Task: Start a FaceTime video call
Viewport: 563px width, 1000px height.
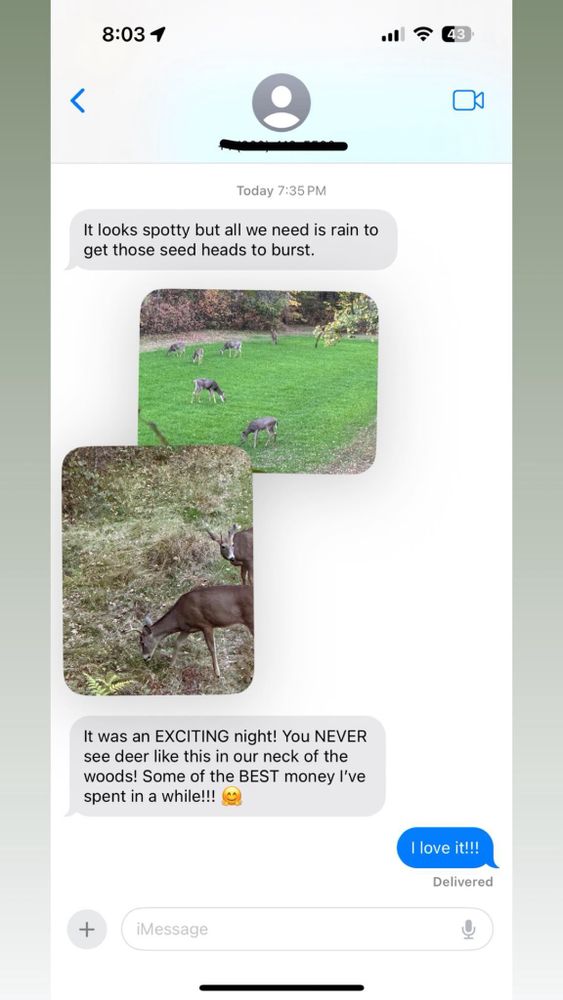Action: click(x=468, y=100)
